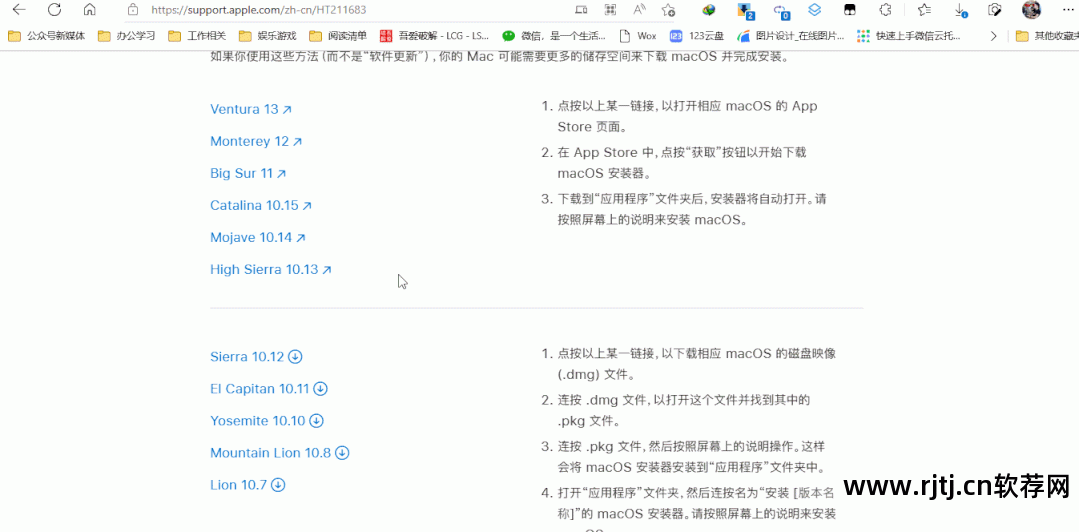Download Lion 10.7 disk image
The height and width of the screenshot is (532, 1079).
[248, 485]
